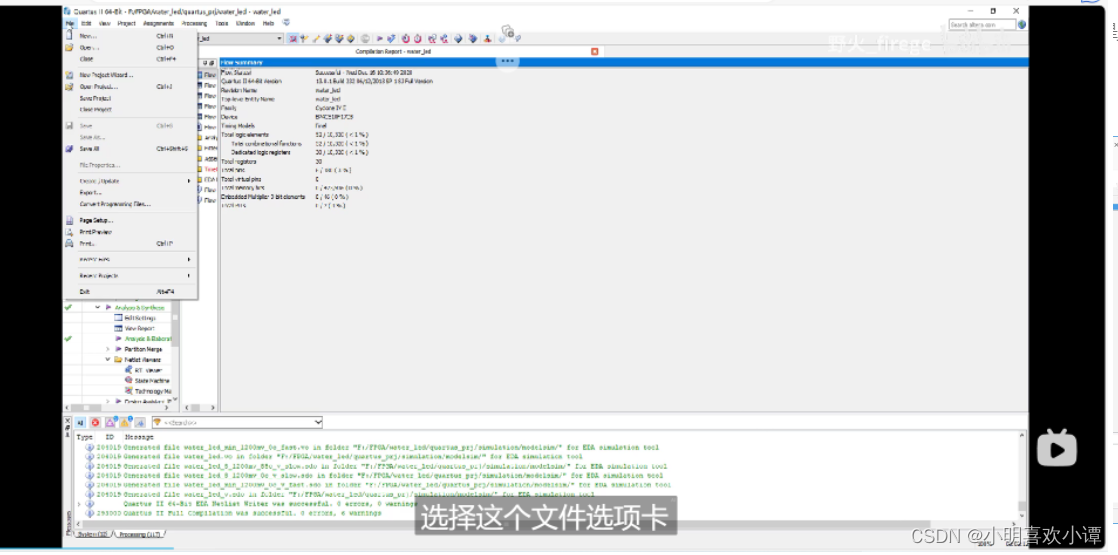This screenshot has width=1118, height=555.
Task: Click the first red clock TimeQuest icon
Action: click(406, 39)
